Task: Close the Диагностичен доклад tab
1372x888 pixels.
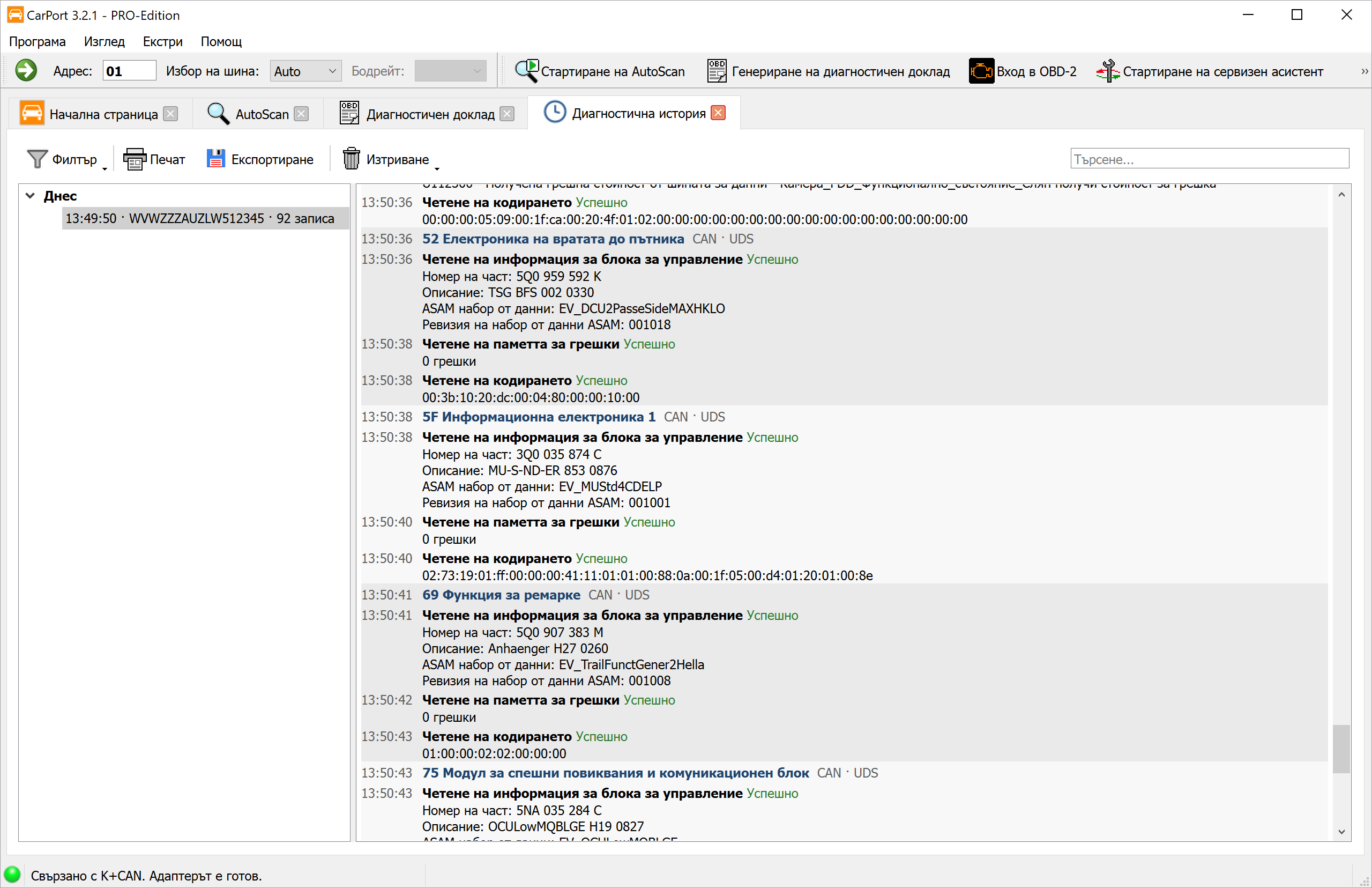Action: pos(507,114)
